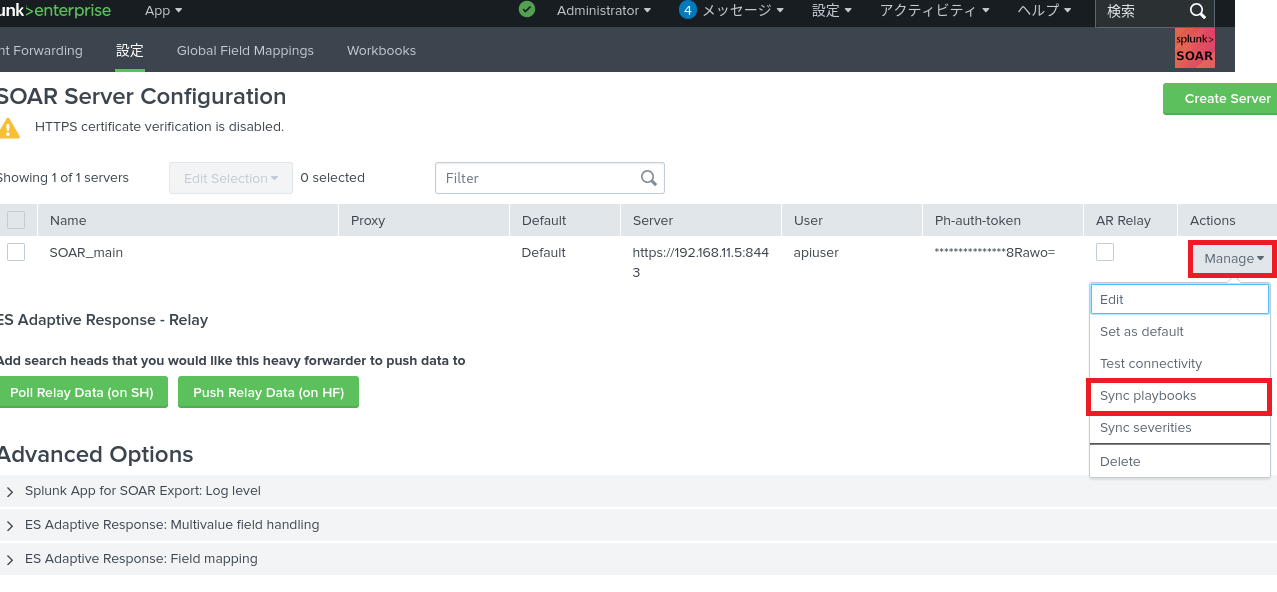Click the search magnifier icon in top bar
This screenshot has height=592, width=1277.
click(1197, 11)
